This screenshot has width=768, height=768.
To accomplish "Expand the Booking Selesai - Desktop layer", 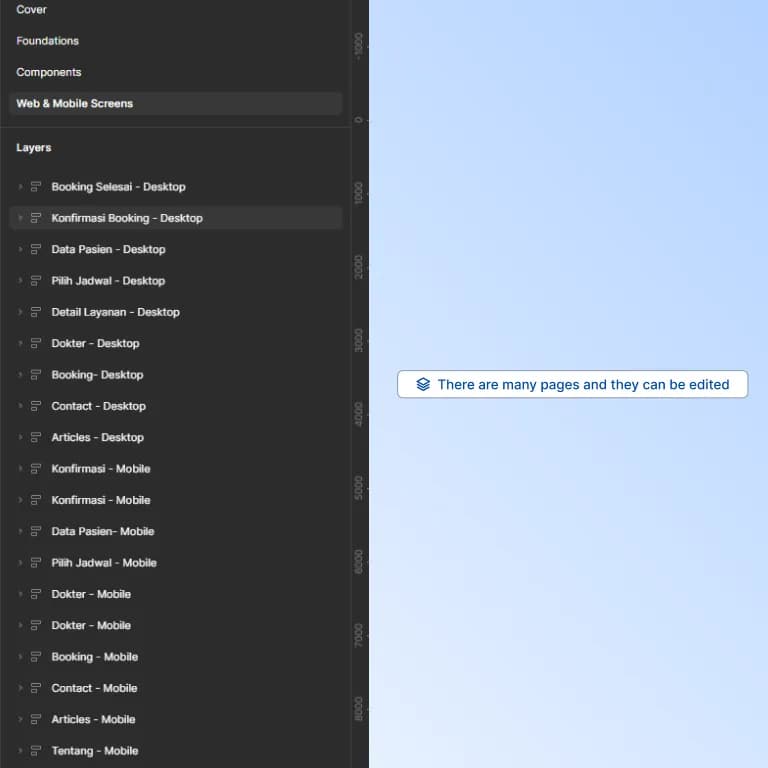I will (20, 187).
